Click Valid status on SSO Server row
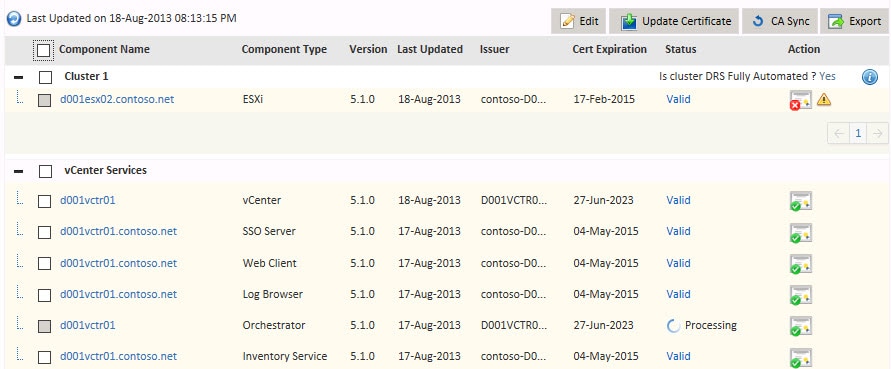Image resolution: width=891 pixels, height=369 pixels. (x=678, y=231)
